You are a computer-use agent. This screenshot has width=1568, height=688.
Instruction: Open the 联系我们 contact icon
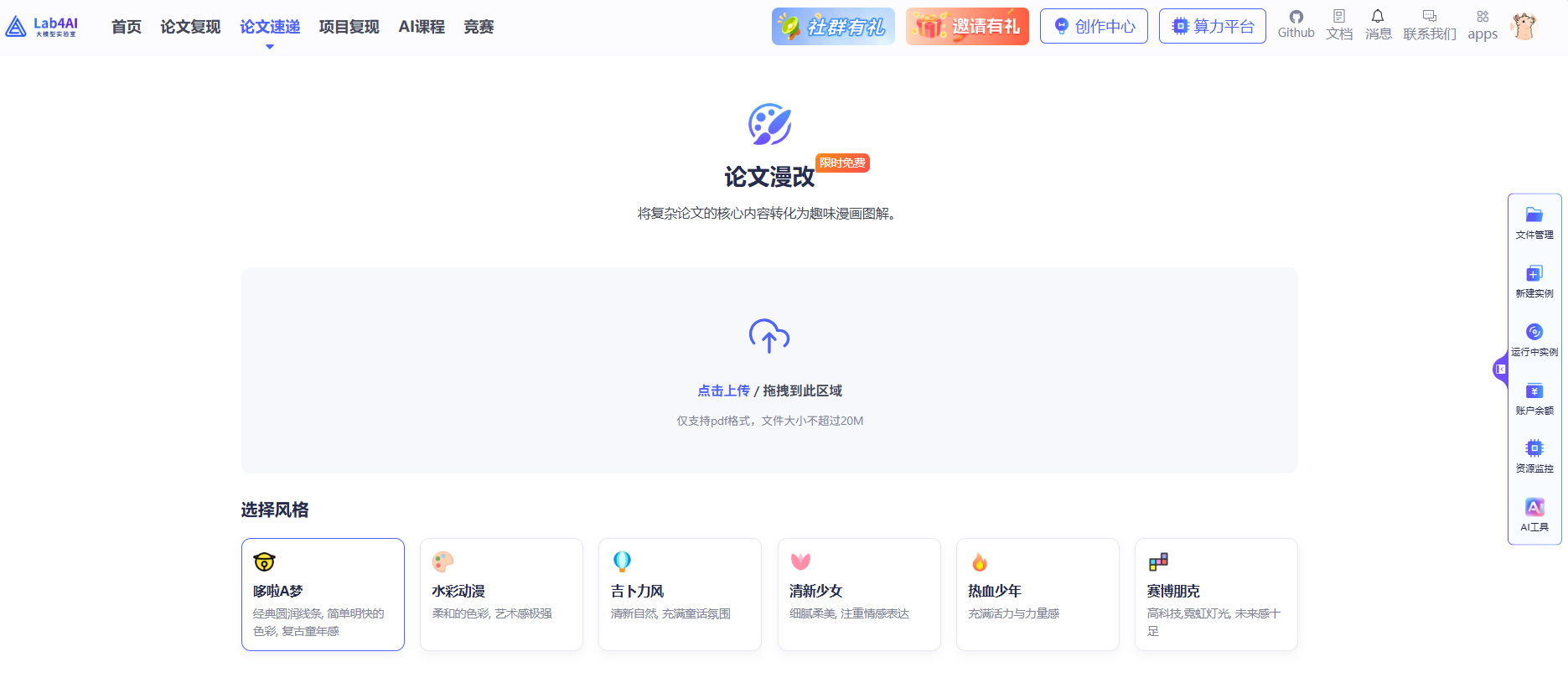pos(1430,25)
